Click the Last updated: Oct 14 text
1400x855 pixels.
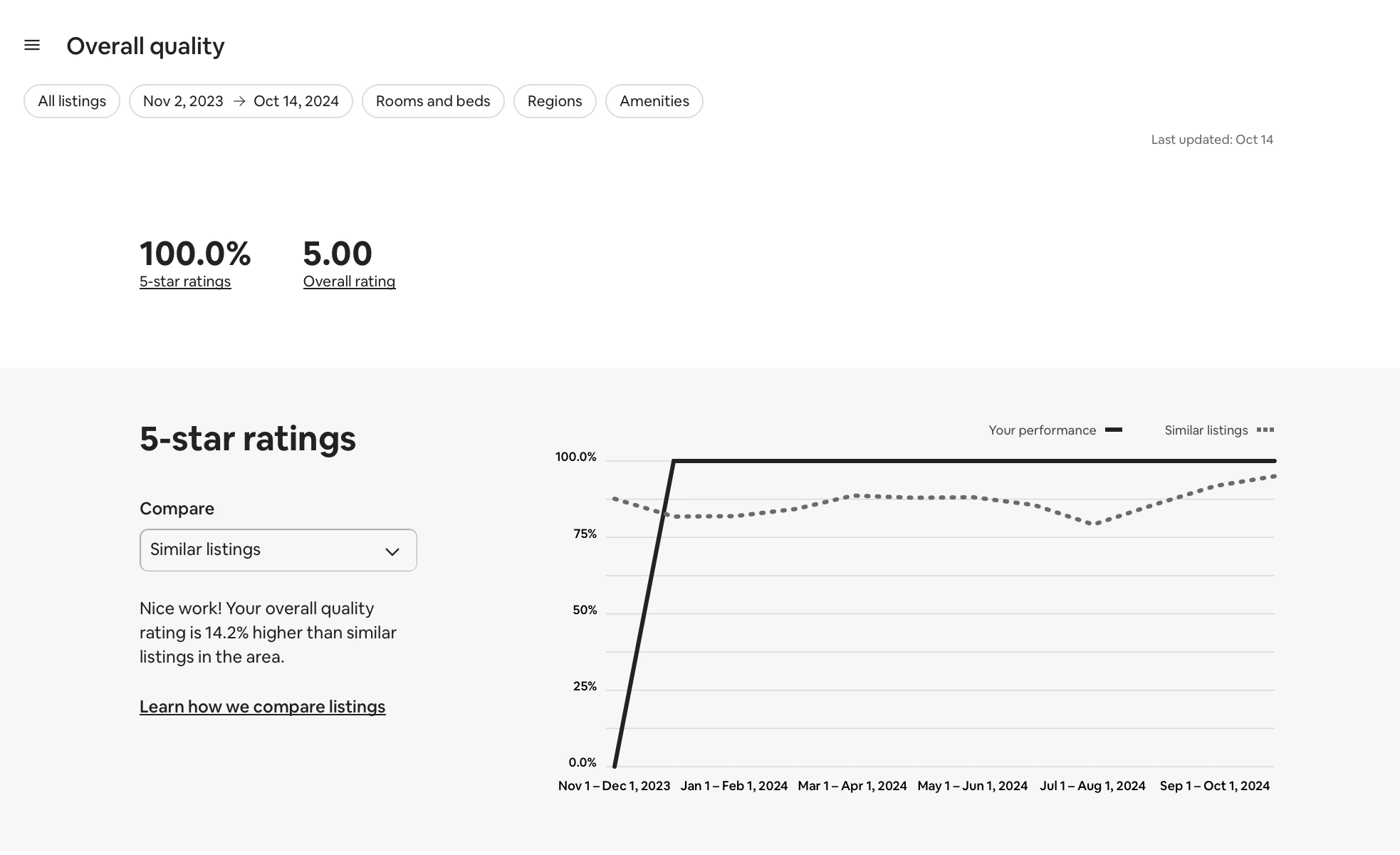click(1211, 140)
